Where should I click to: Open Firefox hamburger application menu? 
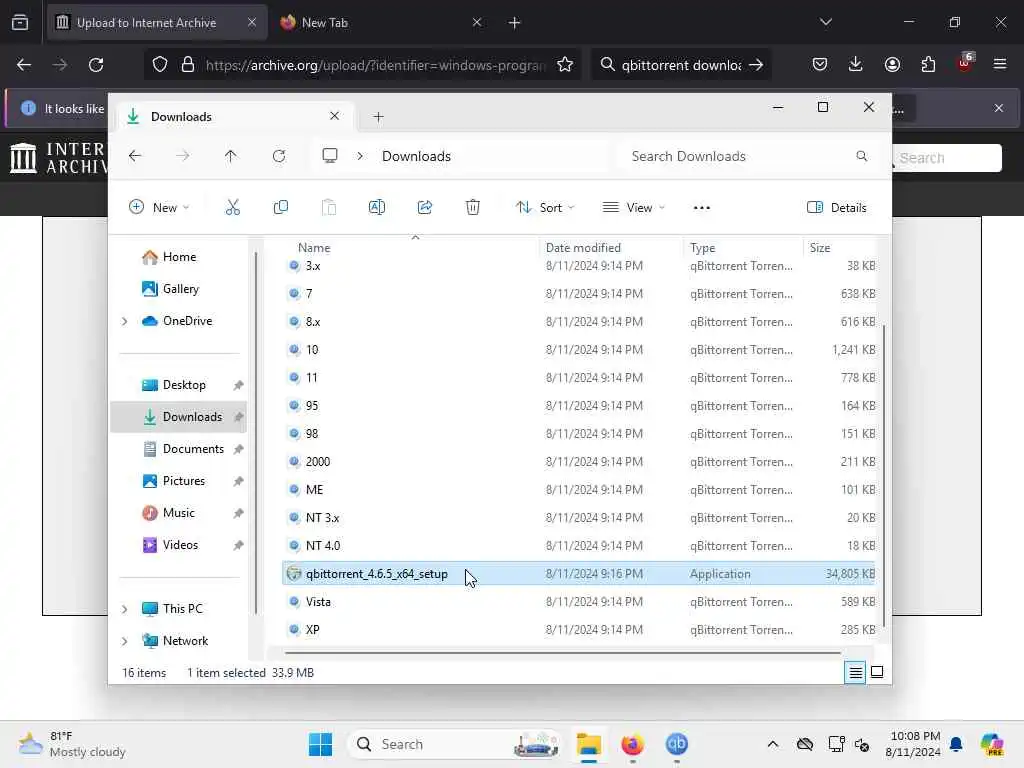(x=1000, y=64)
